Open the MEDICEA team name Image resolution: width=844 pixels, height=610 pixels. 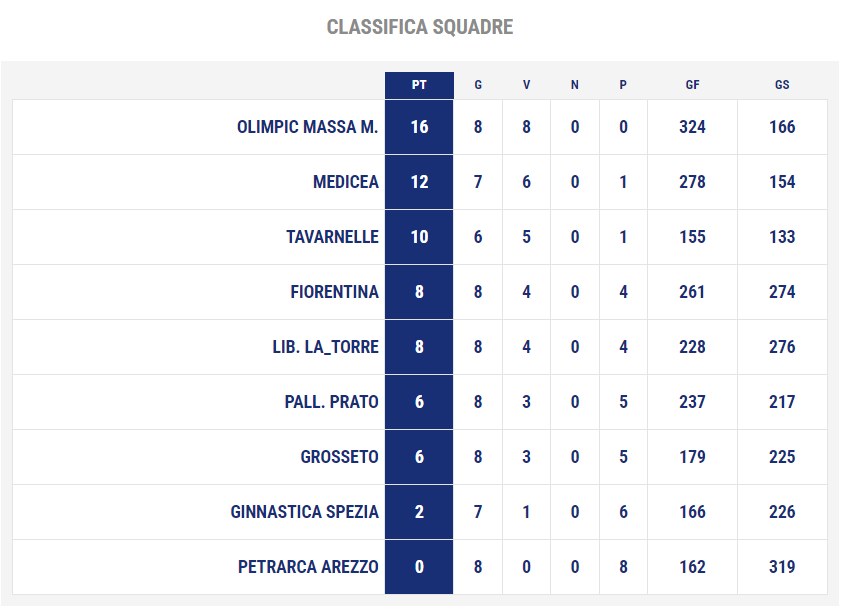click(x=346, y=182)
